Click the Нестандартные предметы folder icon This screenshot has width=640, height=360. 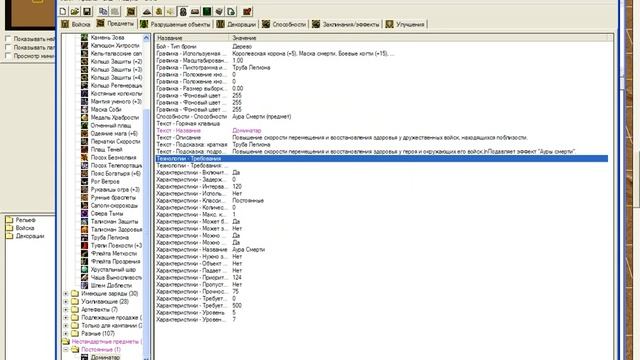pos(66,341)
